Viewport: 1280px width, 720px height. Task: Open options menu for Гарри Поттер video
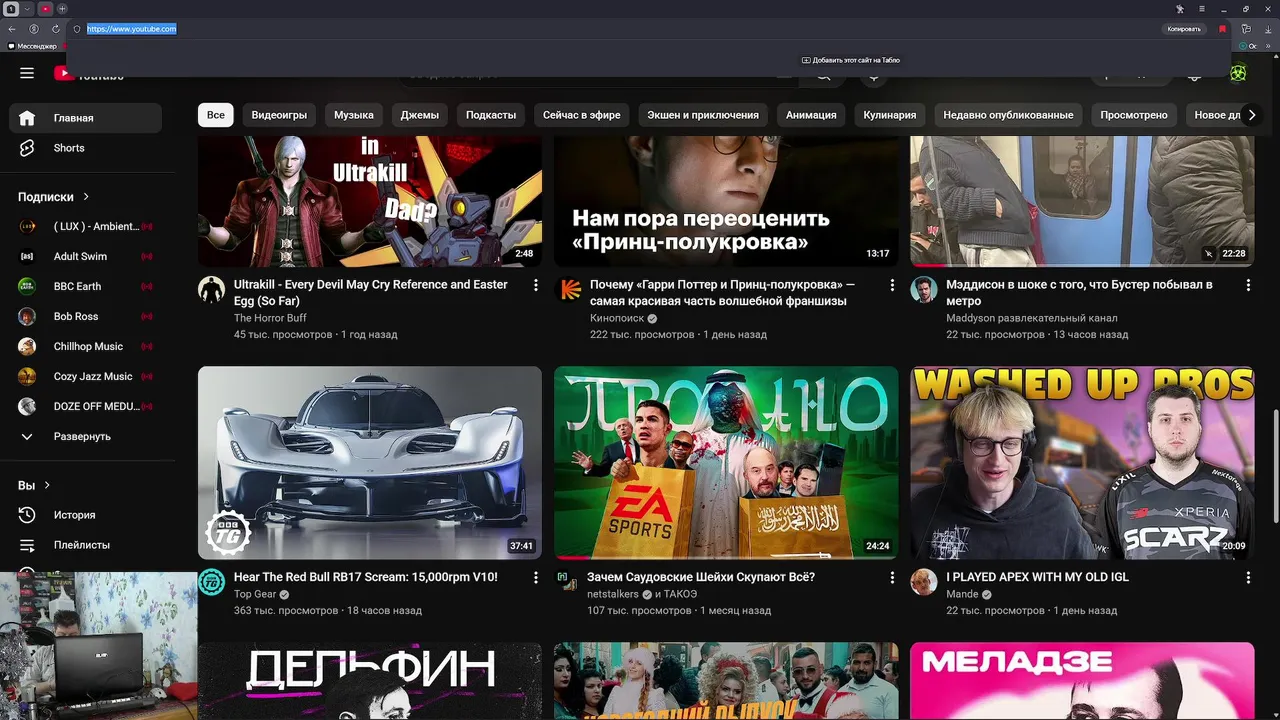pyautogui.click(x=892, y=286)
